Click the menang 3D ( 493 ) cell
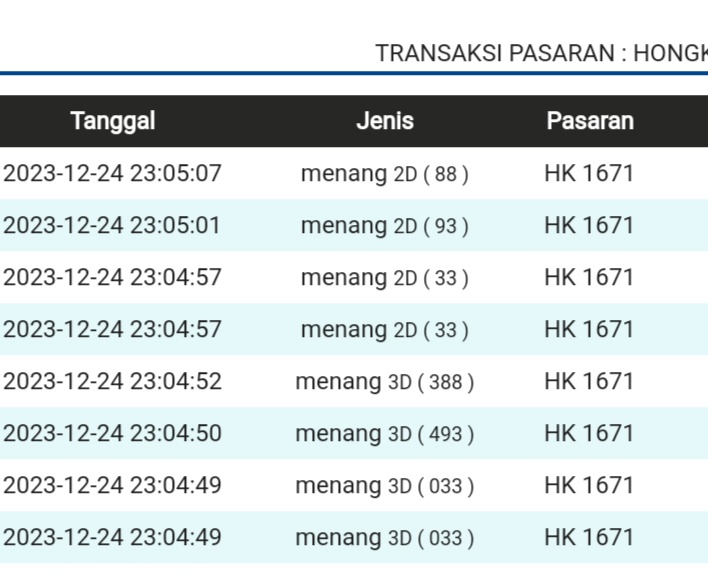The image size is (708, 576). pyautogui.click(x=385, y=433)
